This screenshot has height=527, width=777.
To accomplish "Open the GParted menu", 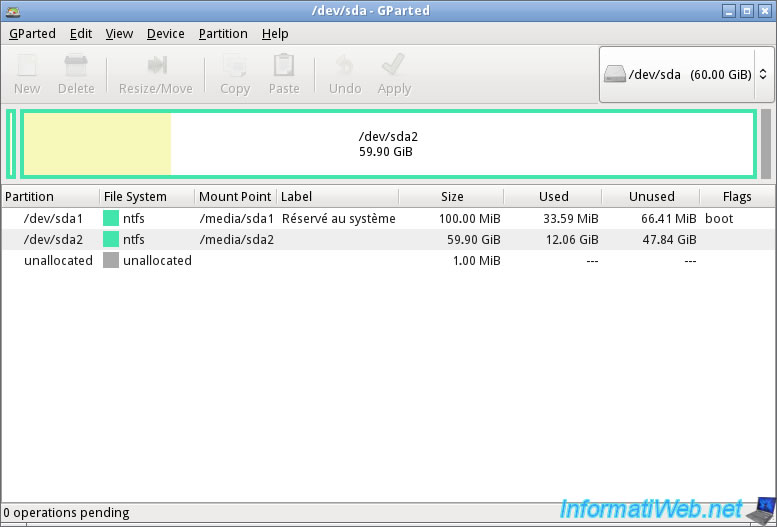I will click(x=32, y=34).
